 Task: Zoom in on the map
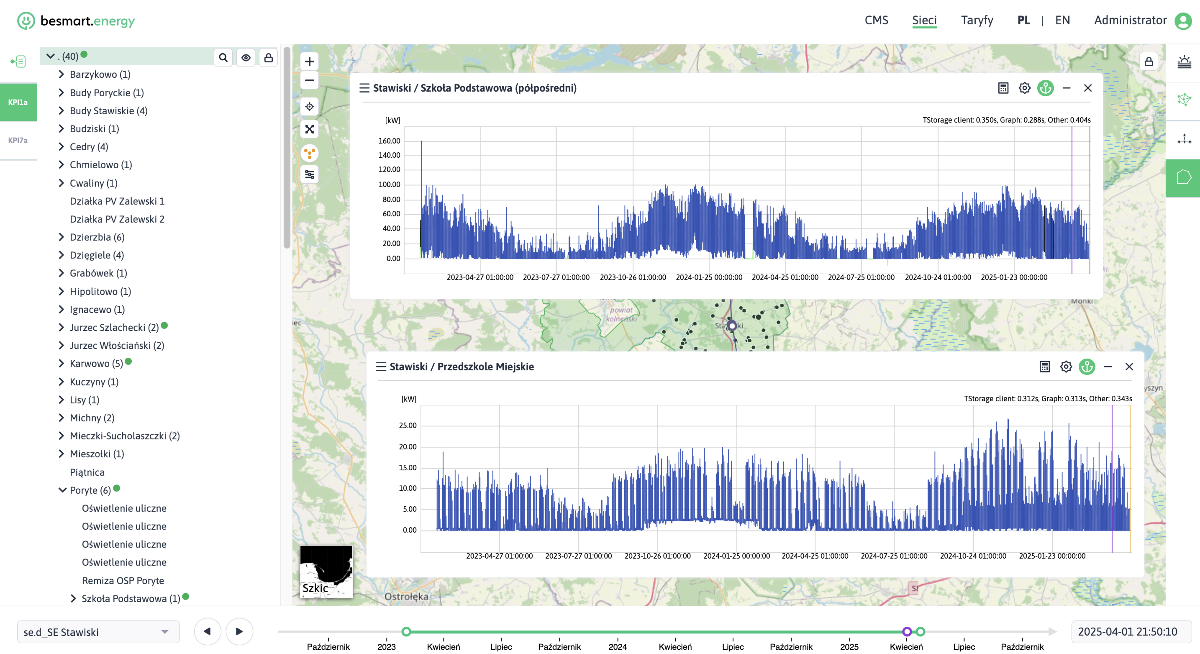coord(310,61)
